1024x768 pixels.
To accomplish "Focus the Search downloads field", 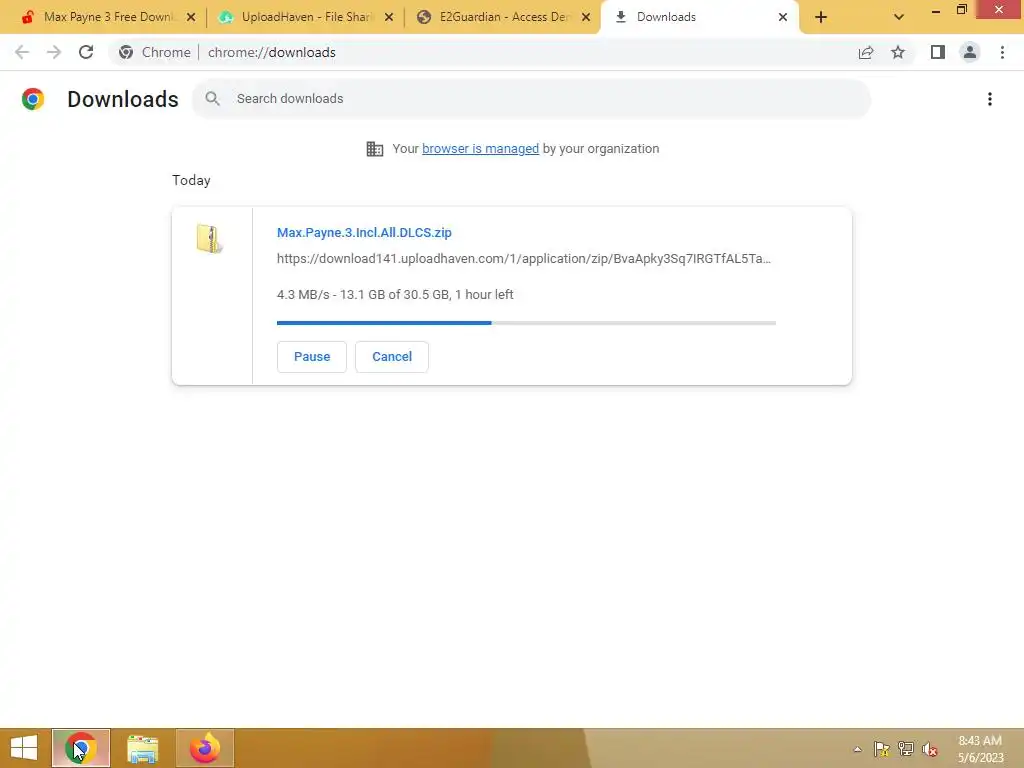I will [532, 99].
